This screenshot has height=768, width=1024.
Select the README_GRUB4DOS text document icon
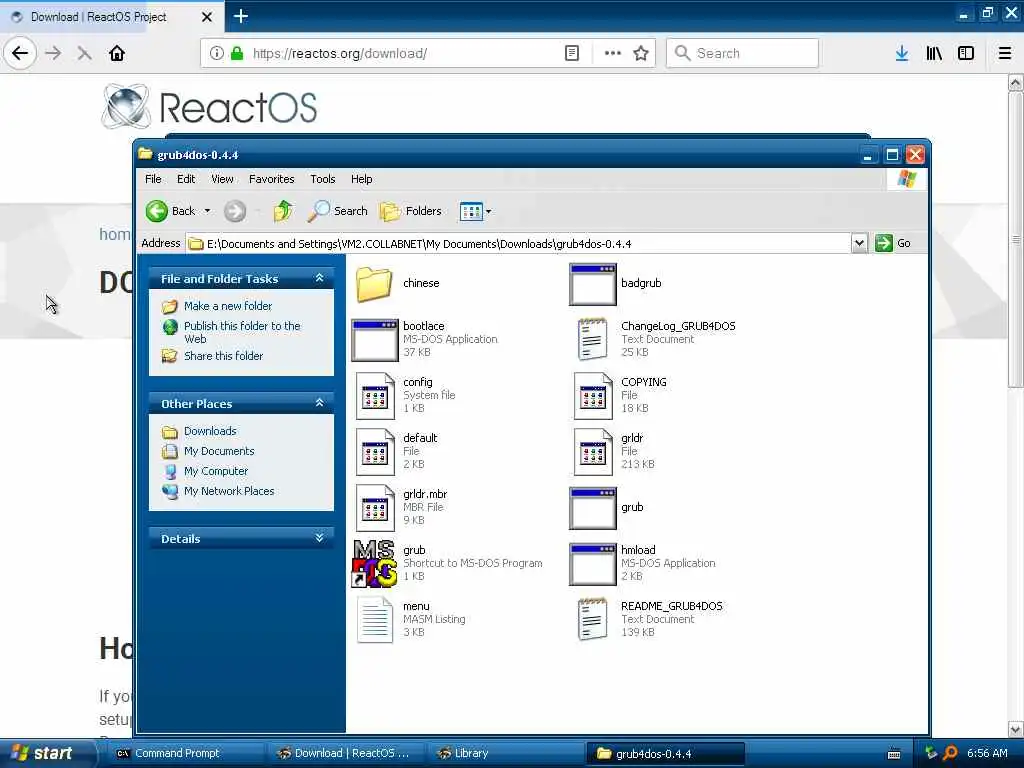tap(592, 620)
